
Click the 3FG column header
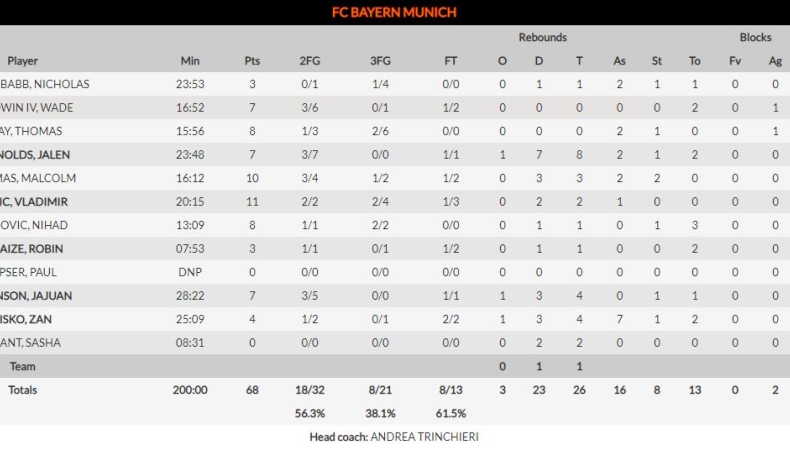pyautogui.click(x=380, y=61)
